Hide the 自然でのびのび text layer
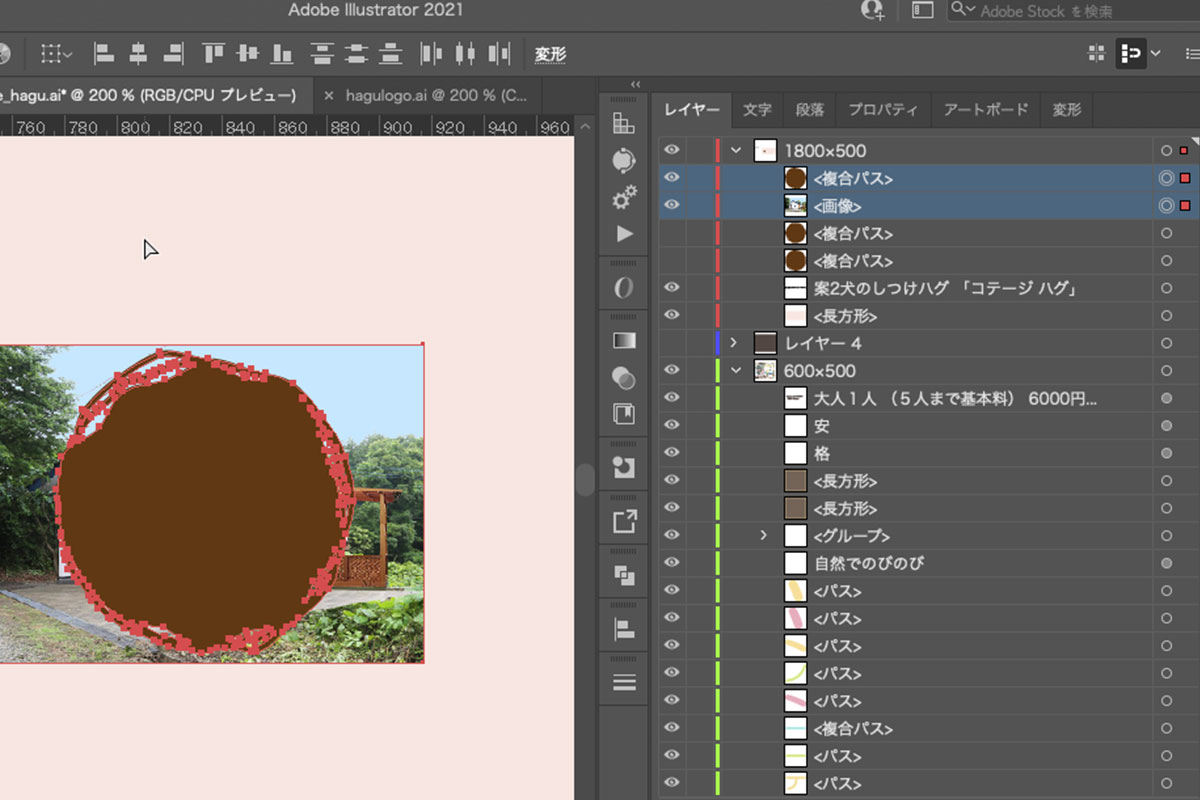This screenshot has width=1200, height=800. point(672,563)
